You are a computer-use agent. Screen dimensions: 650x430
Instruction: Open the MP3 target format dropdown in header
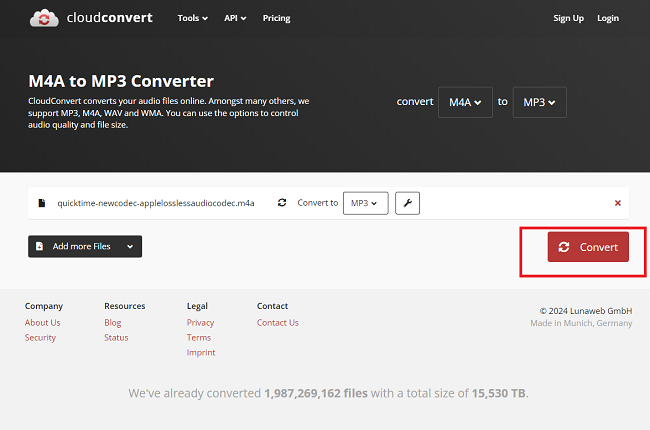click(539, 102)
